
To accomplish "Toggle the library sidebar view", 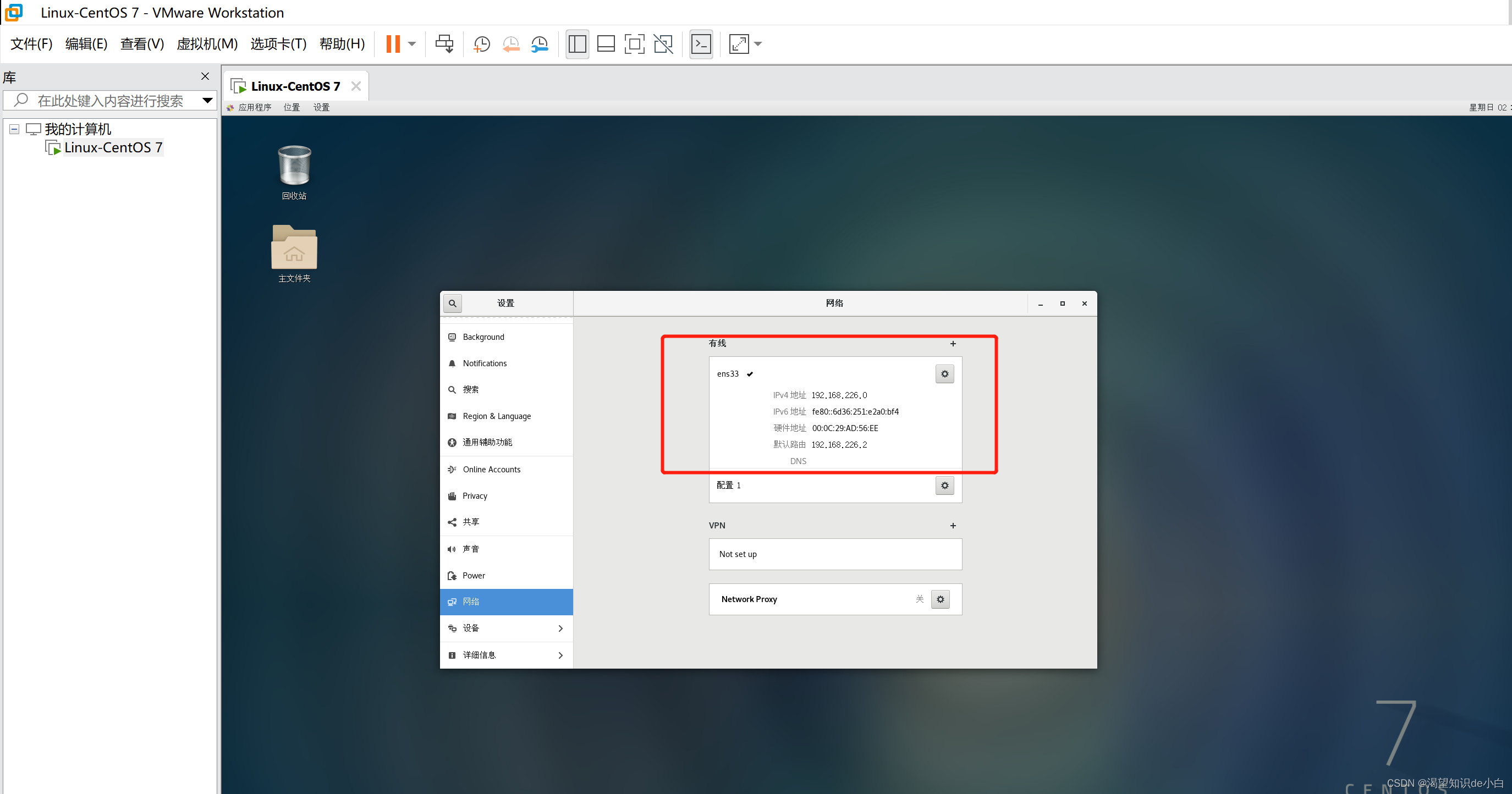I will coord(577,44).
